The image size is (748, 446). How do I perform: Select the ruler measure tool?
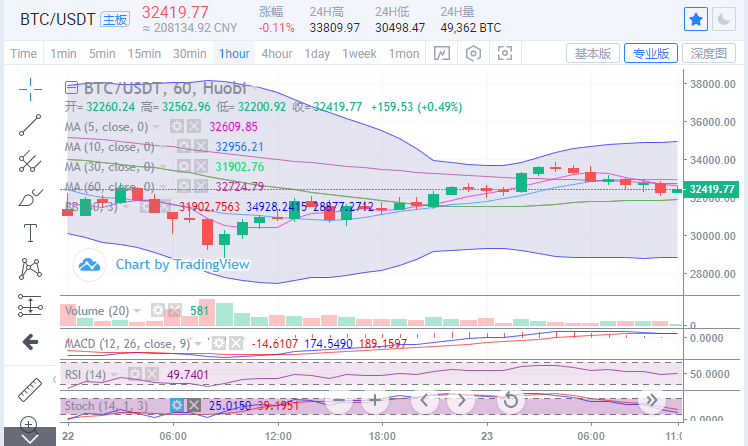(x=30, y=390)
